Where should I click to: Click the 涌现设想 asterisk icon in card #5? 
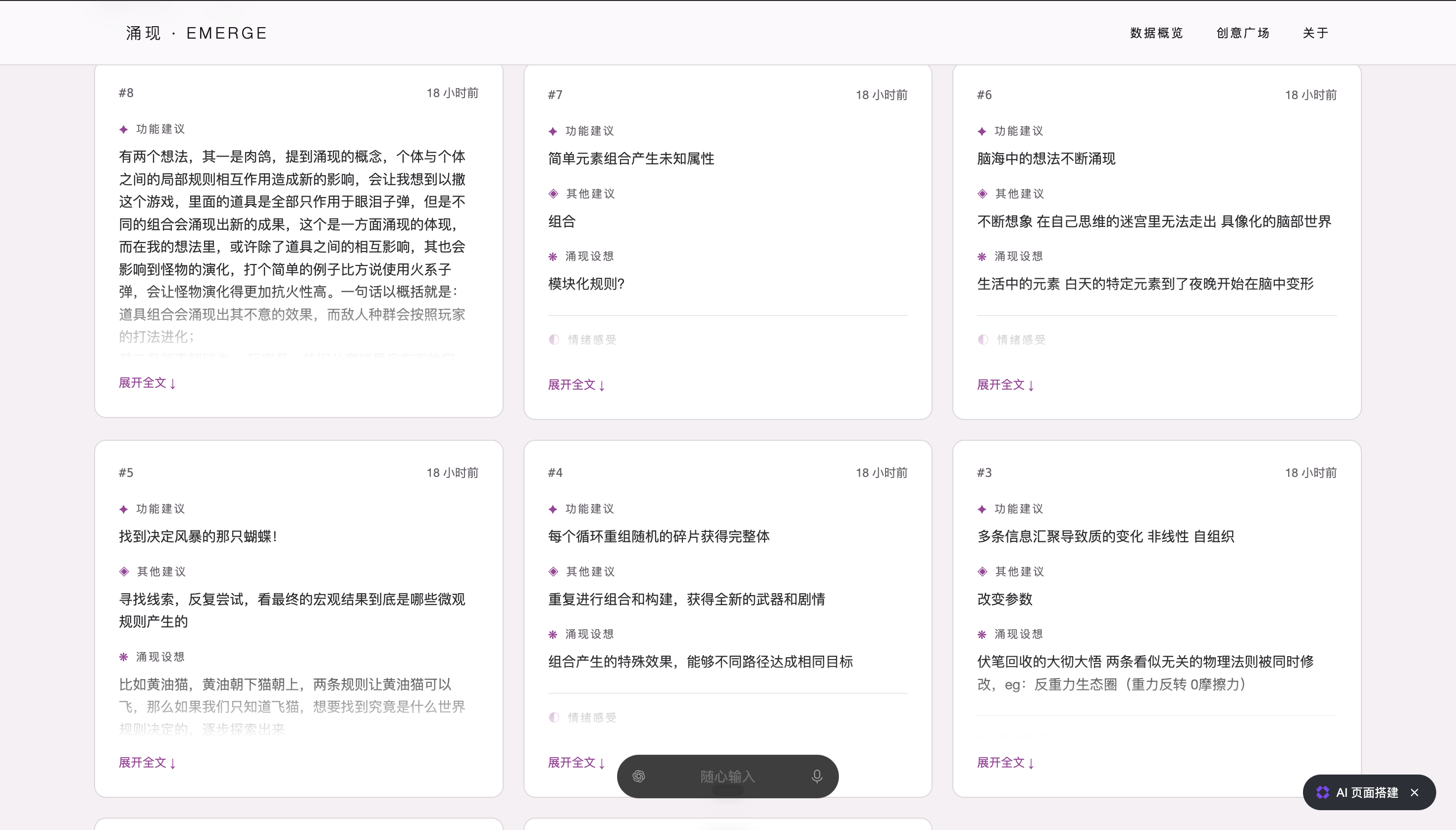click(124, 657)
